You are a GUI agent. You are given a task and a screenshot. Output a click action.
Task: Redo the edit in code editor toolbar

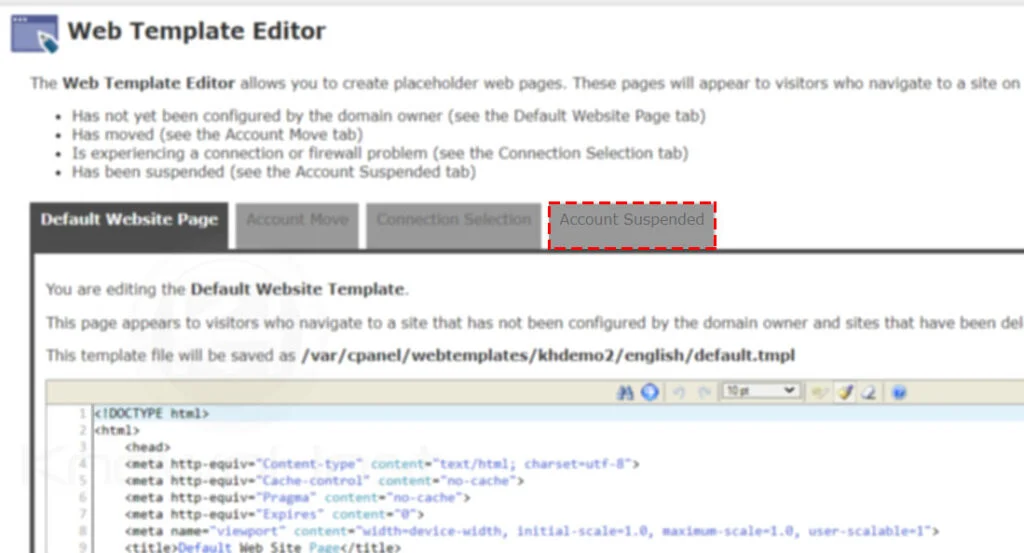pos(703,392)
